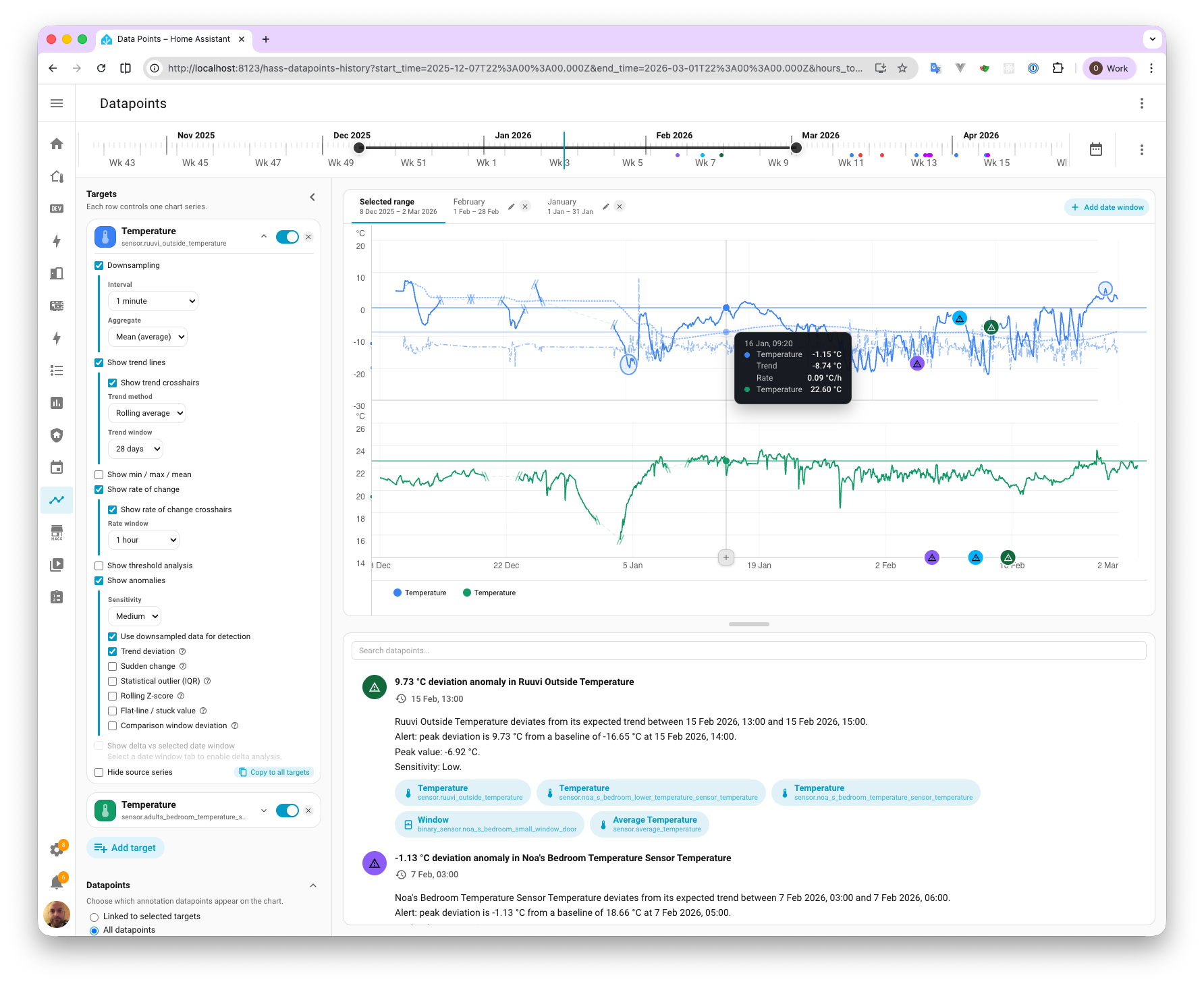Enable Statistical outlier (IQR) detection
The image size is (1204, 986).
113,681
